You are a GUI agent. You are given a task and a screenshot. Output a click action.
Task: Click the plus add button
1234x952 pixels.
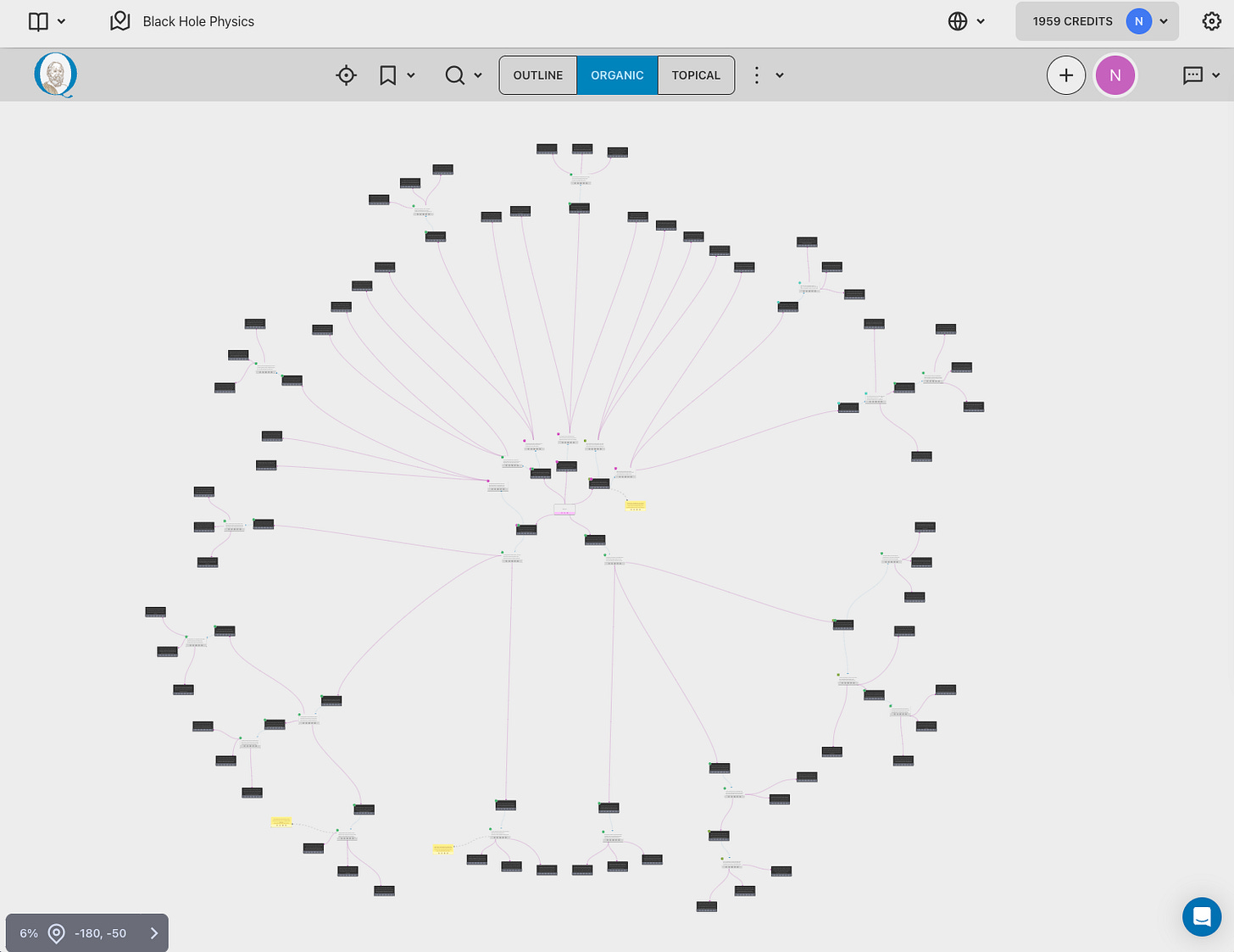click(x=1066, y=75)
